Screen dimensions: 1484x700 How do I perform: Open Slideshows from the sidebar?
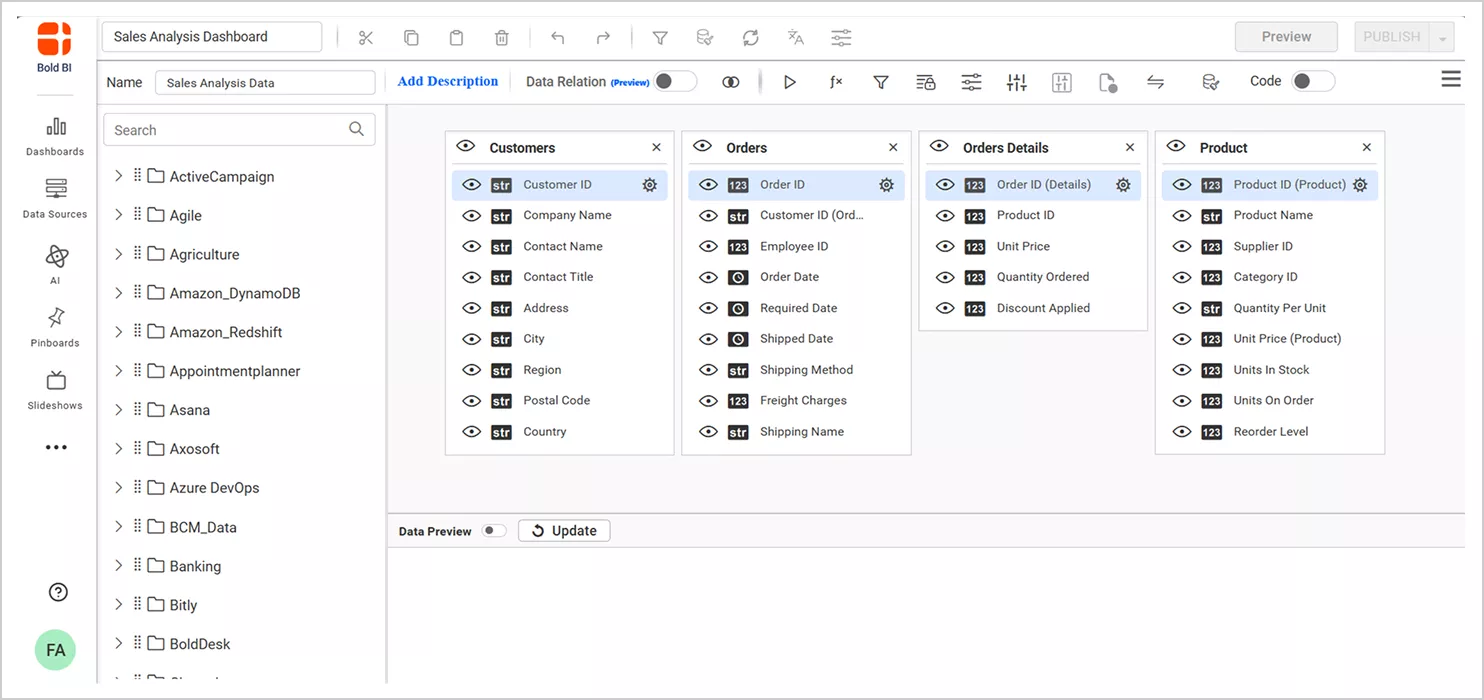tap(56, 391)
